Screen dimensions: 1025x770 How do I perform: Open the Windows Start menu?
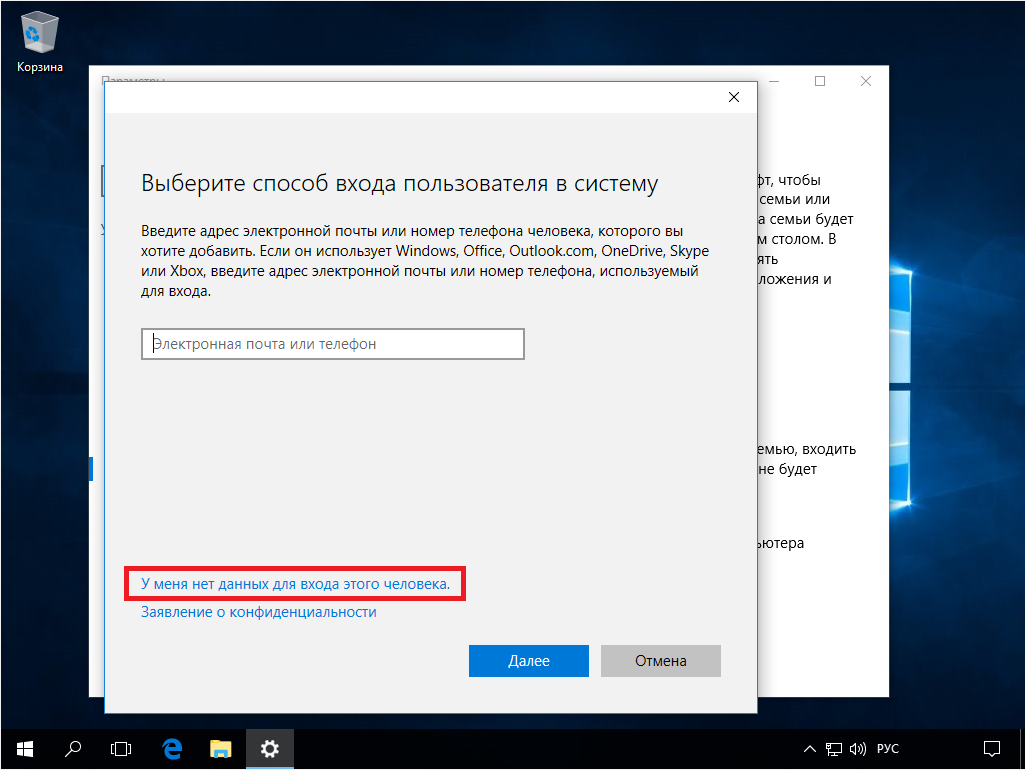[x=24, y=747]
